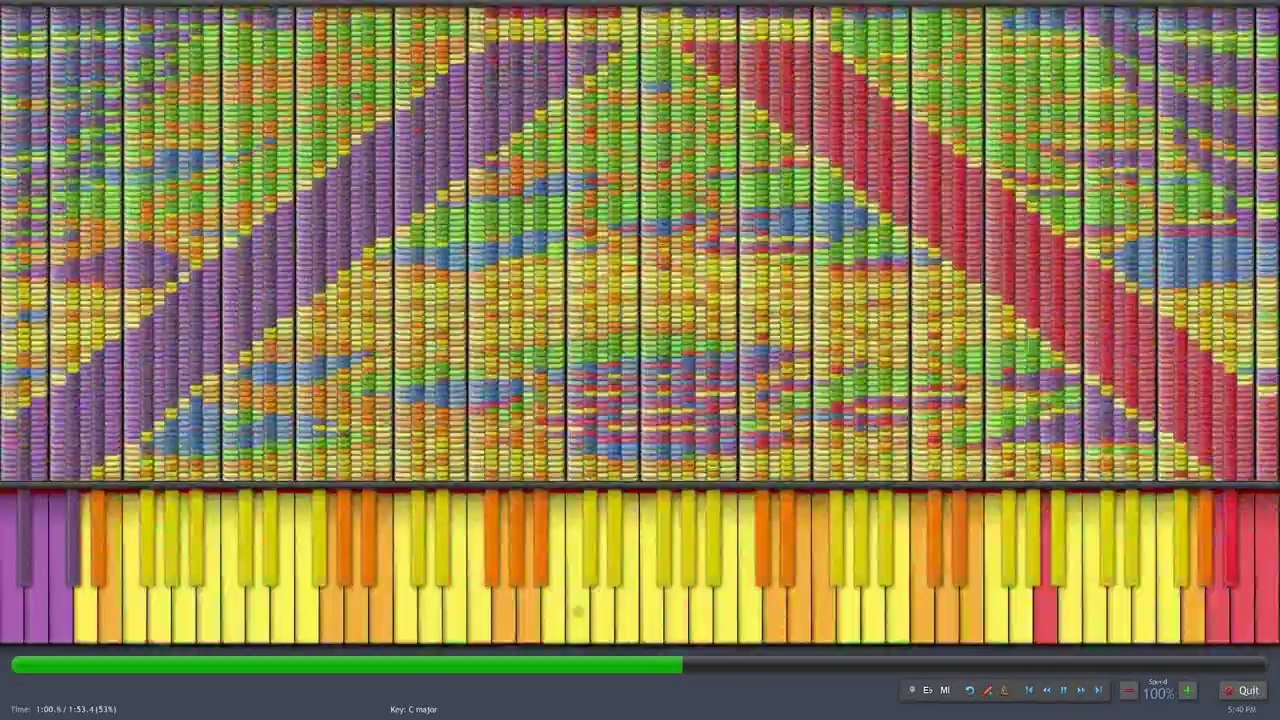Click the 100% speed value
1280x720 pixels.
pos(1158,694)
